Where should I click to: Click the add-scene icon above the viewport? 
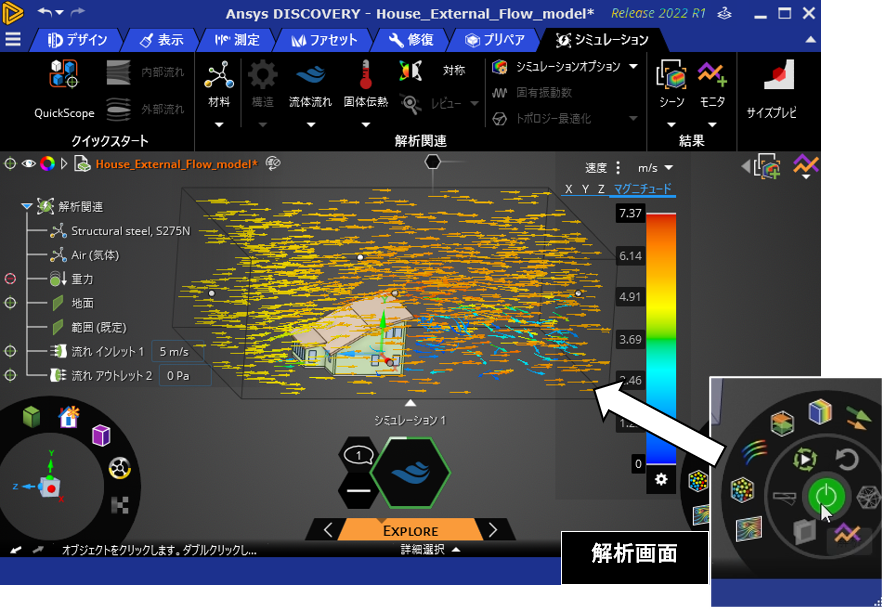(768, 166)
